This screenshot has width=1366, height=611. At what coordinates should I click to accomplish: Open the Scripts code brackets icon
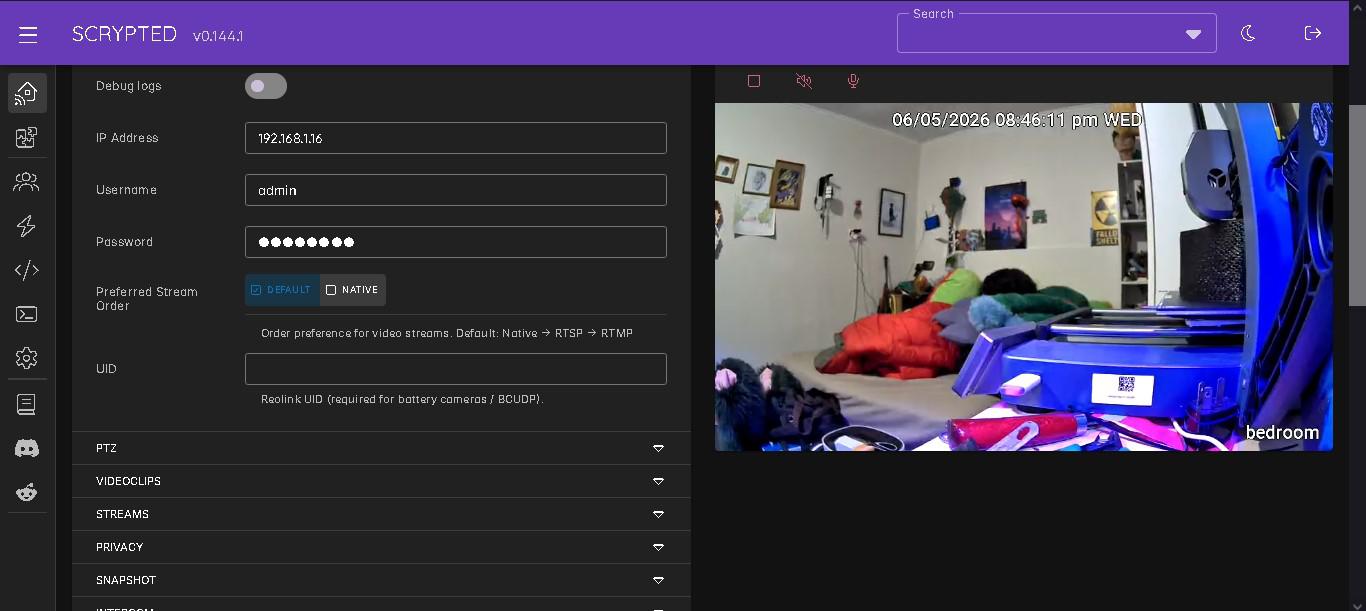pos(27,270)
